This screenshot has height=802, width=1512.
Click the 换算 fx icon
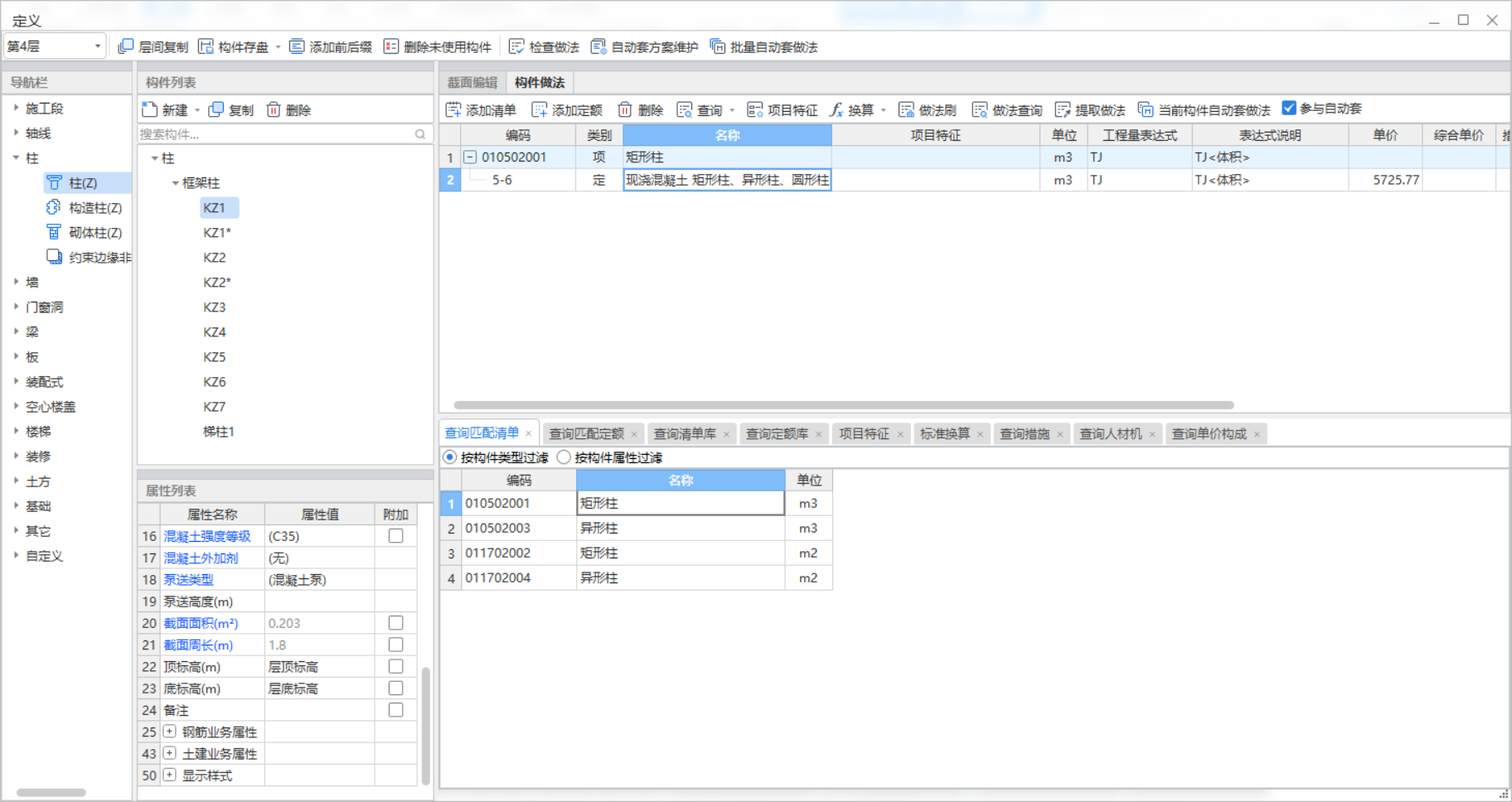(x=837, y=109)
